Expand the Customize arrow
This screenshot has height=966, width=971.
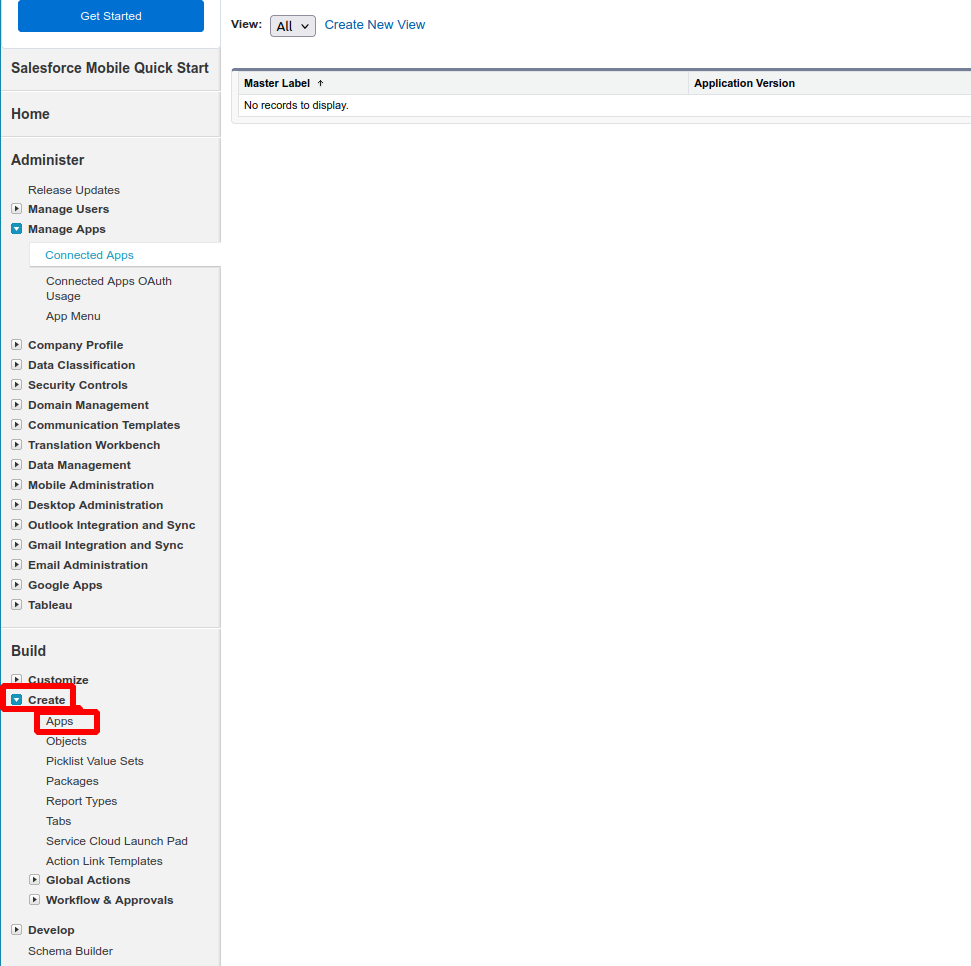17,679
